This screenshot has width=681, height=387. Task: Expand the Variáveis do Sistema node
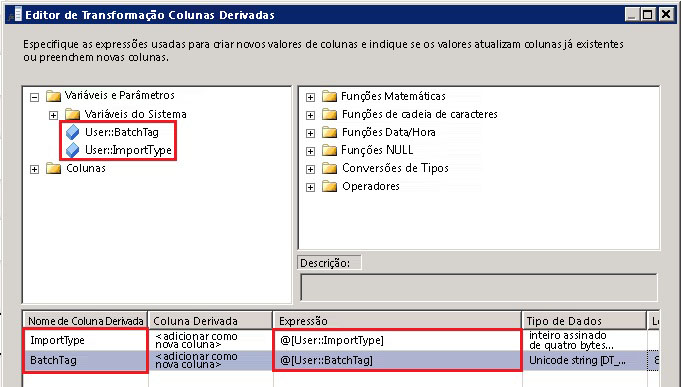point(53,115)
